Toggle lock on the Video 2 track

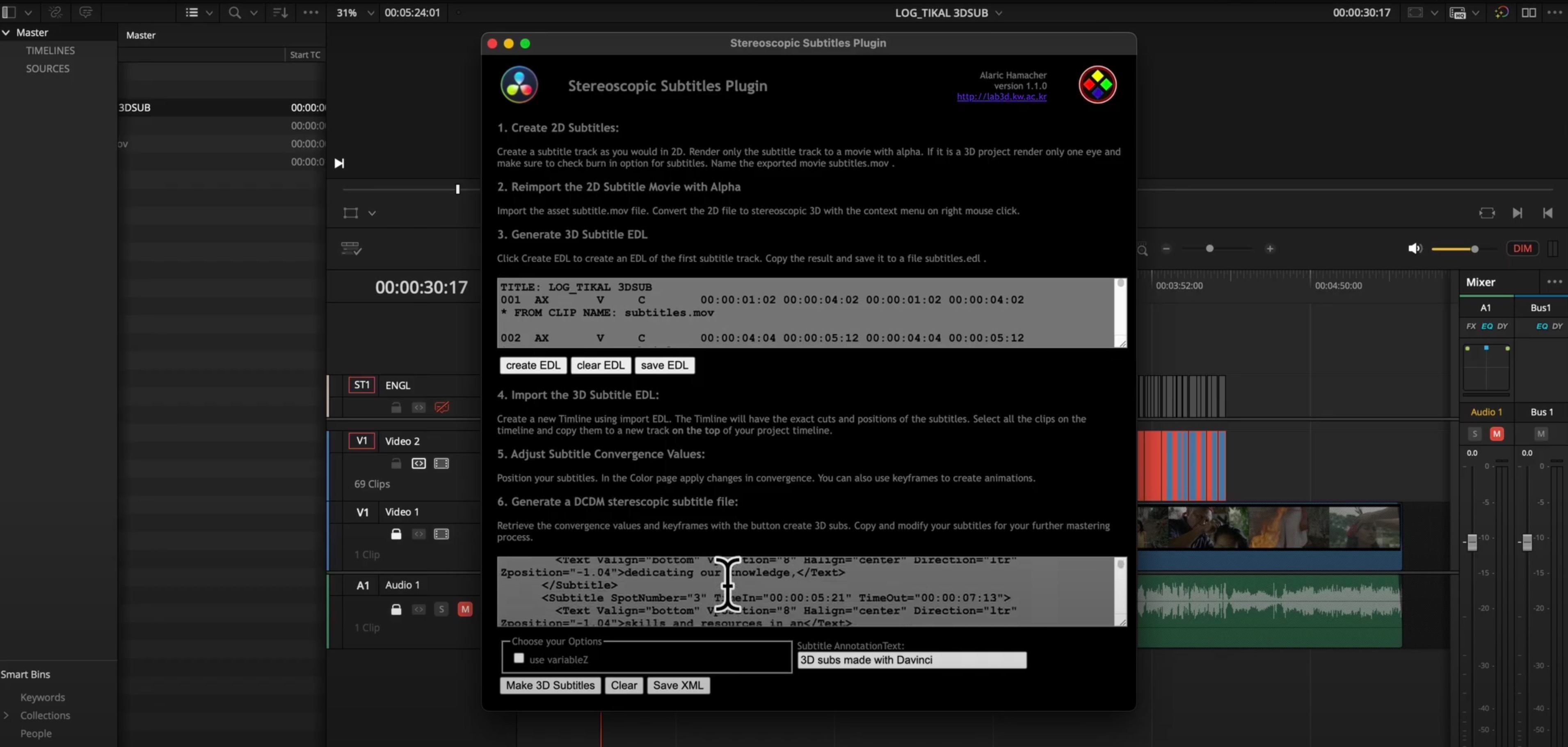[x=396, y=463]
